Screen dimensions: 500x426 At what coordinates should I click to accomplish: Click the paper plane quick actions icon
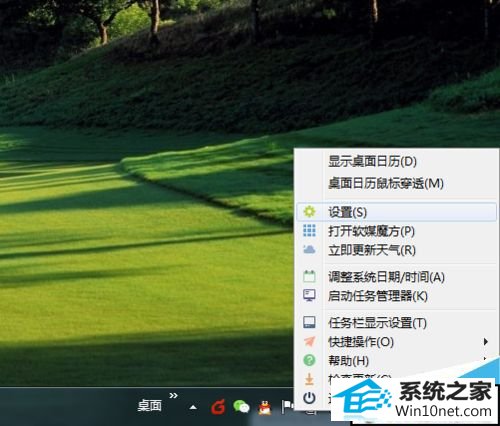coord(309,341)
